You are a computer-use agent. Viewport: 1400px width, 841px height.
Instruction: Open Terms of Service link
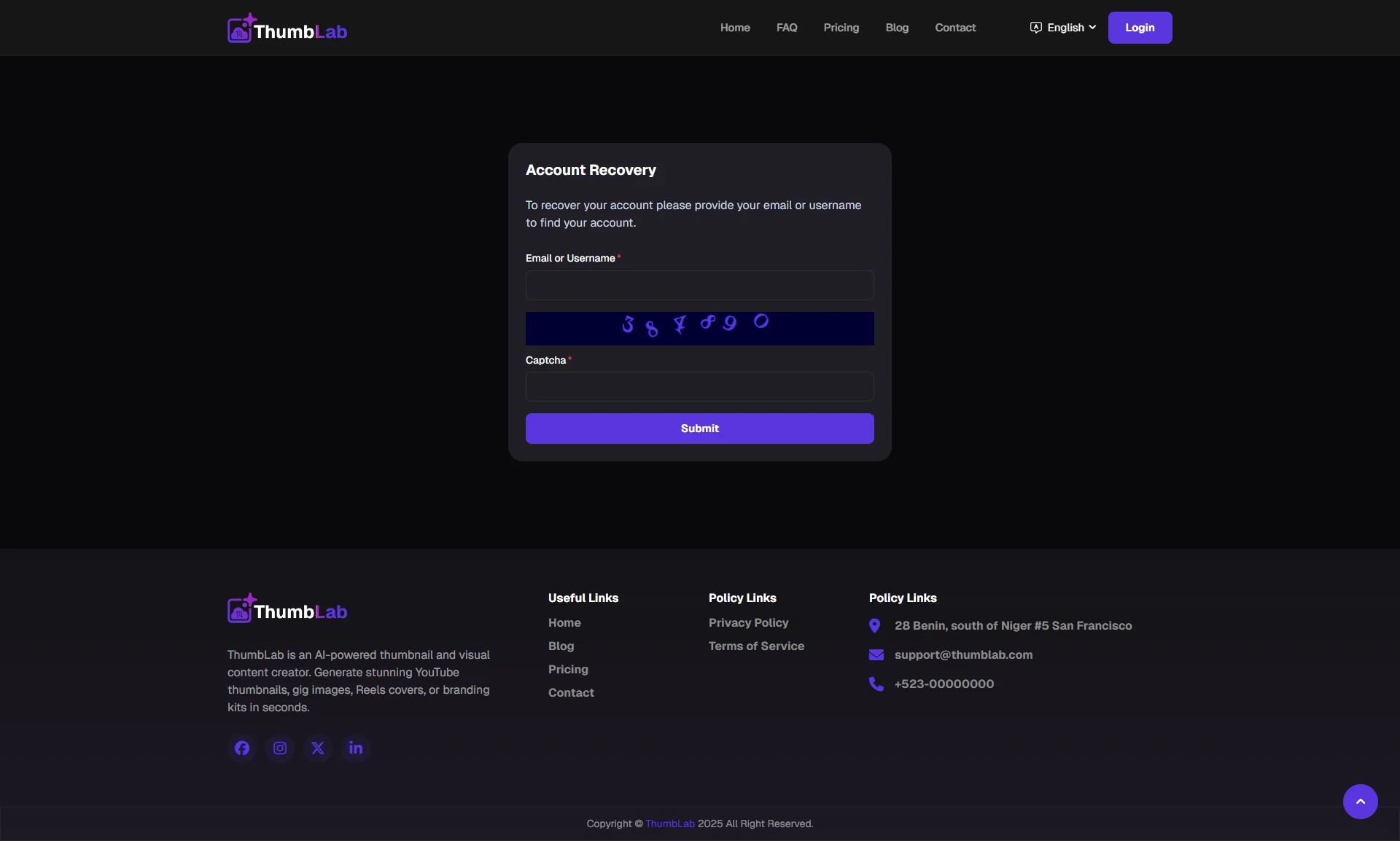(x=756, y=646)
